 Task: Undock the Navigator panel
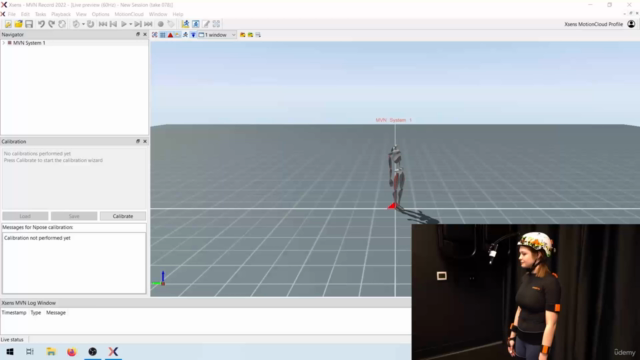pyautogui.click(x=138, y=35)
